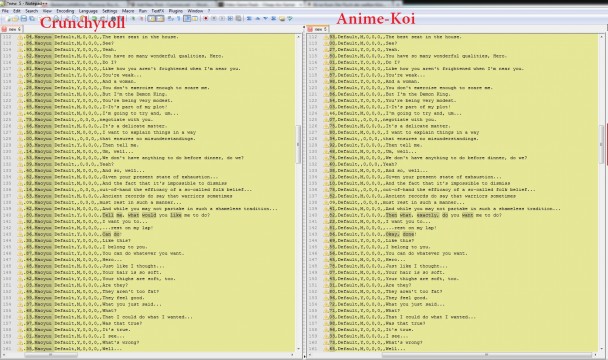
Task: Click the left pane vertical scrollbar thumb
Action: coord(298,144)
